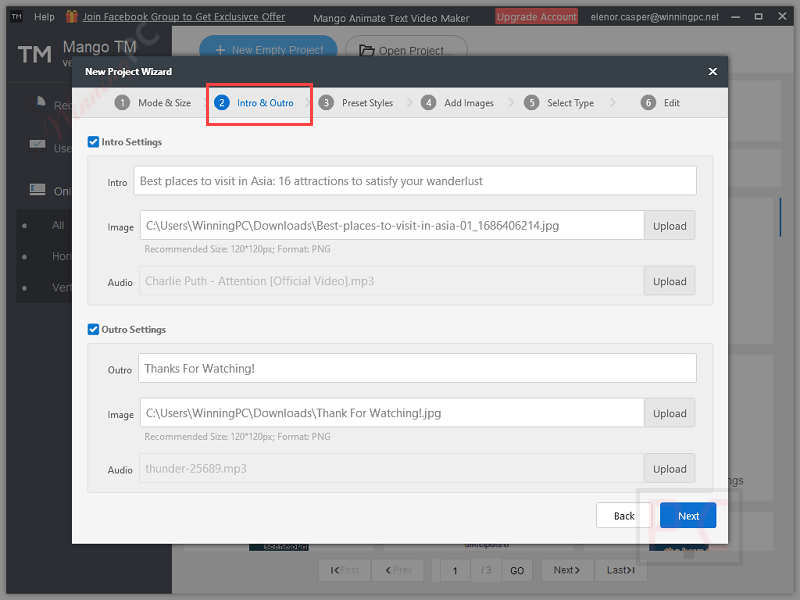Select the All category in the sidebar
Image resolution: width=800 pixels, height=600 pixels.
point(58,225)
